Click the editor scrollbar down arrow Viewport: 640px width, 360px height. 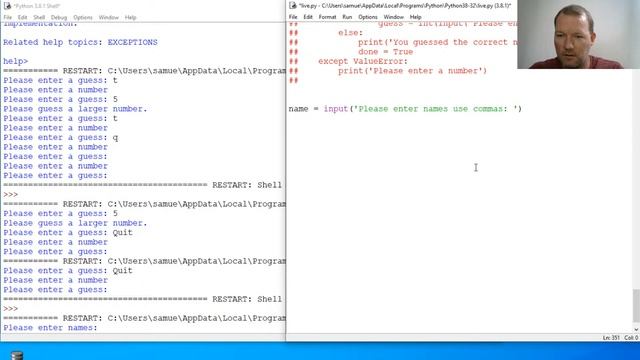coord(636,329)
